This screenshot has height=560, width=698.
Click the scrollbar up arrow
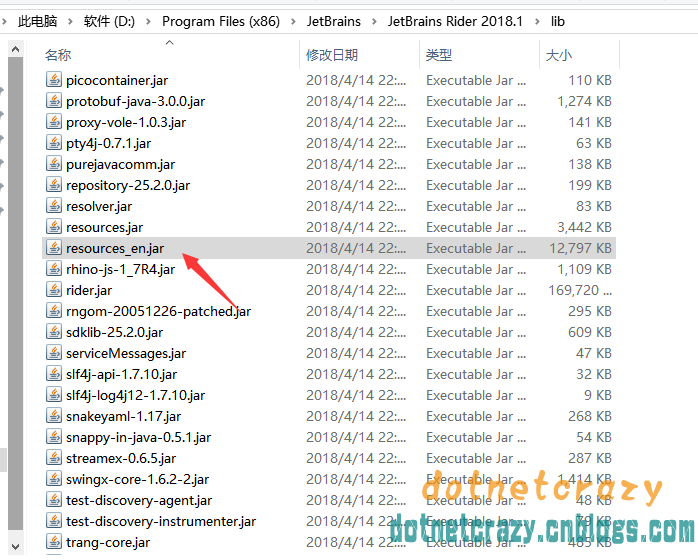pos(16,49)
